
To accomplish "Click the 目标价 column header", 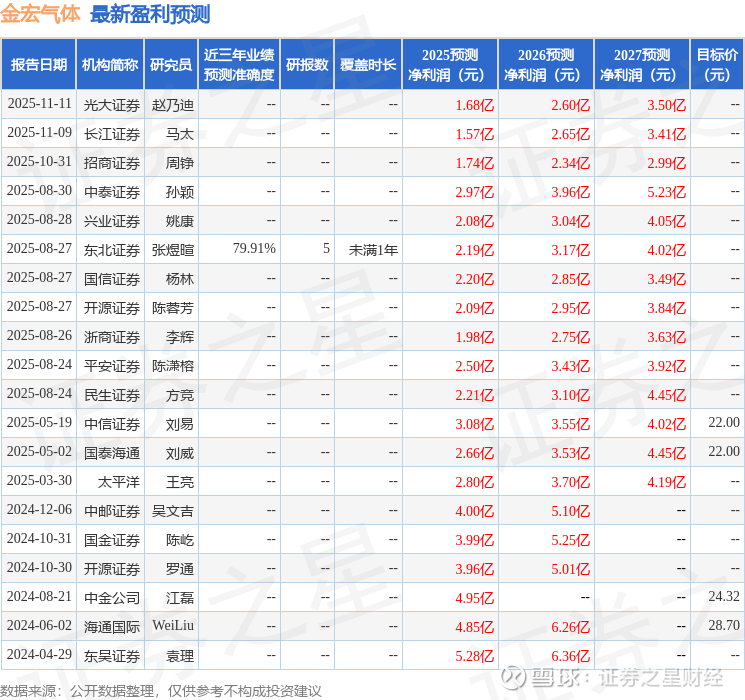I will tap(717, 65).
